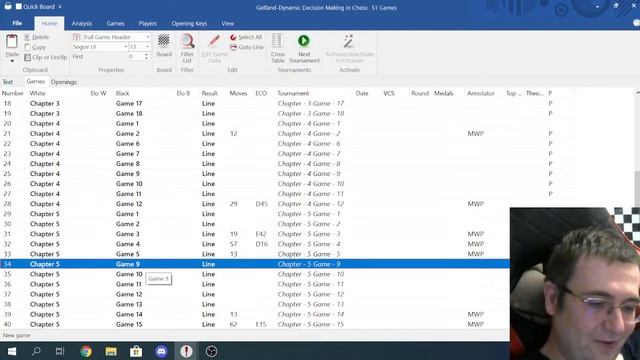Switch to the Games ribbon tab
Screen dimensions: 640x360
coord(115,24)
